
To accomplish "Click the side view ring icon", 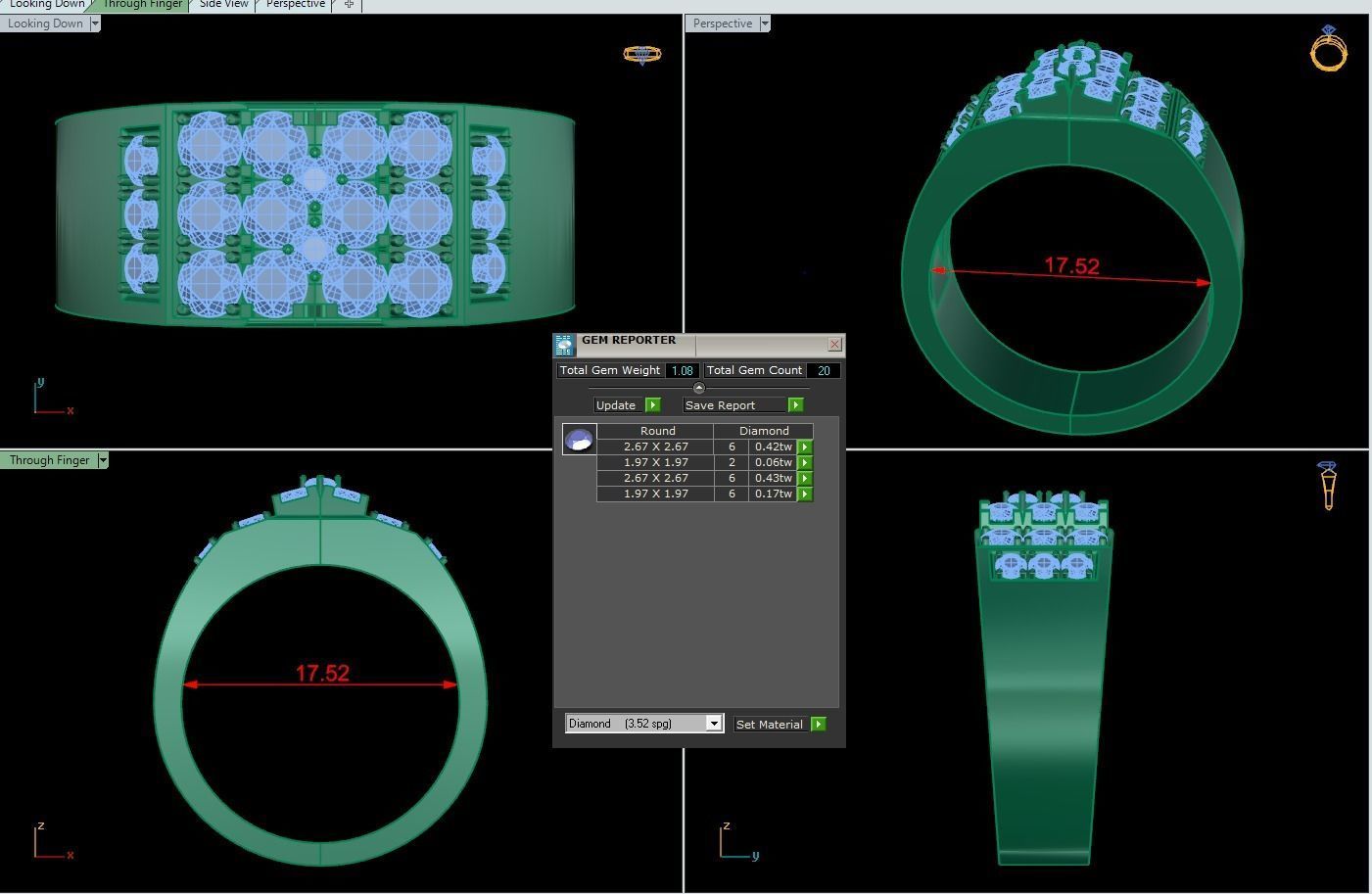I will click(1328, 486).
